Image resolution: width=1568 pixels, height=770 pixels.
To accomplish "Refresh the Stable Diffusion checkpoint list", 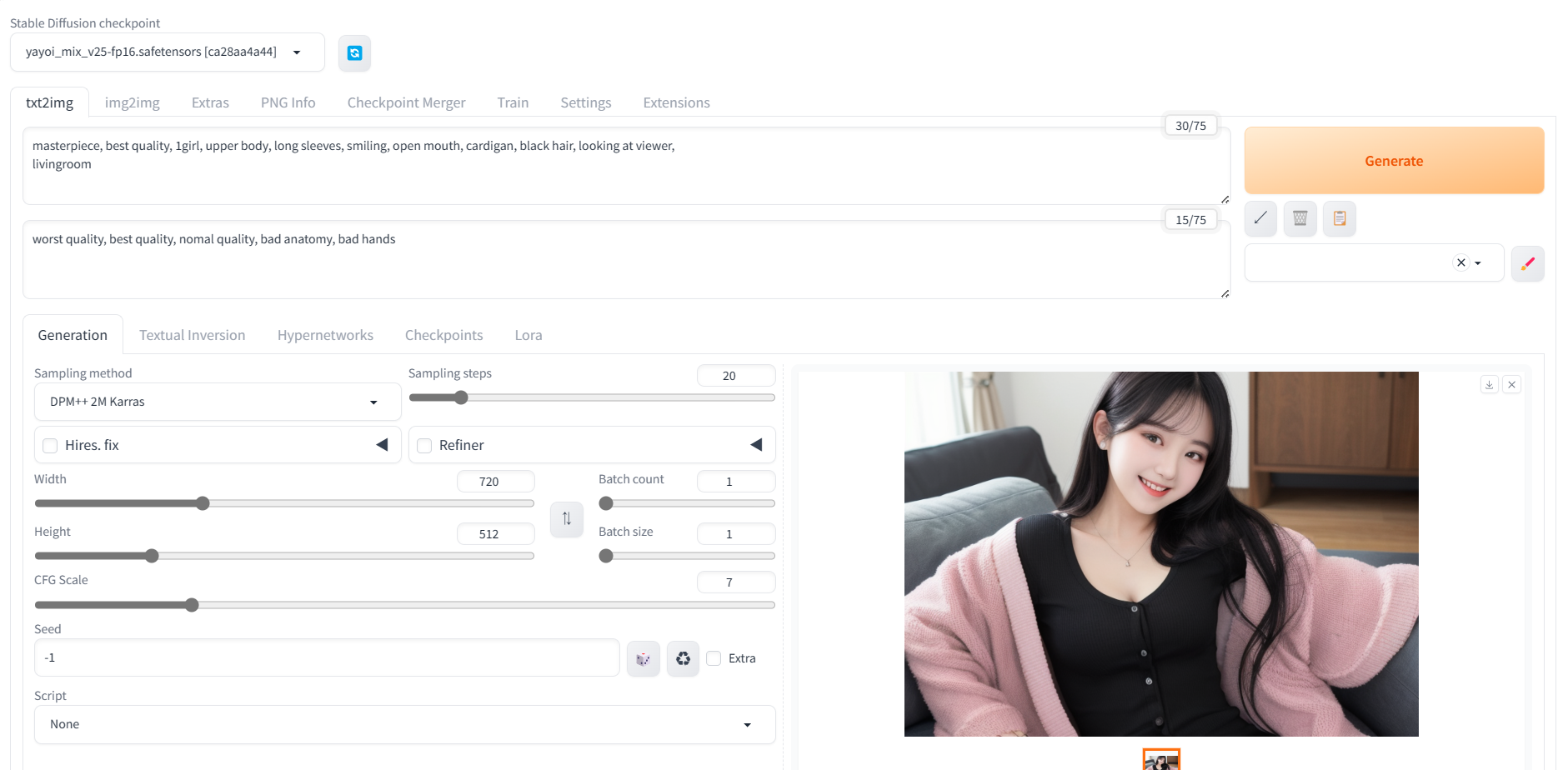I will (x=354, y=53).
